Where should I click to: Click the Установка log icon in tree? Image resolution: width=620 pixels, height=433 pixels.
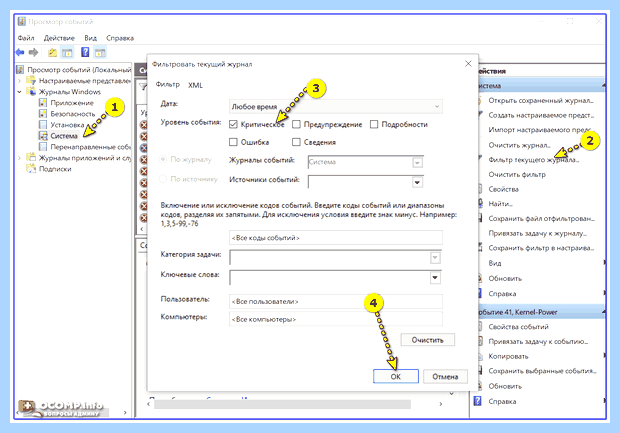point(43,125)
